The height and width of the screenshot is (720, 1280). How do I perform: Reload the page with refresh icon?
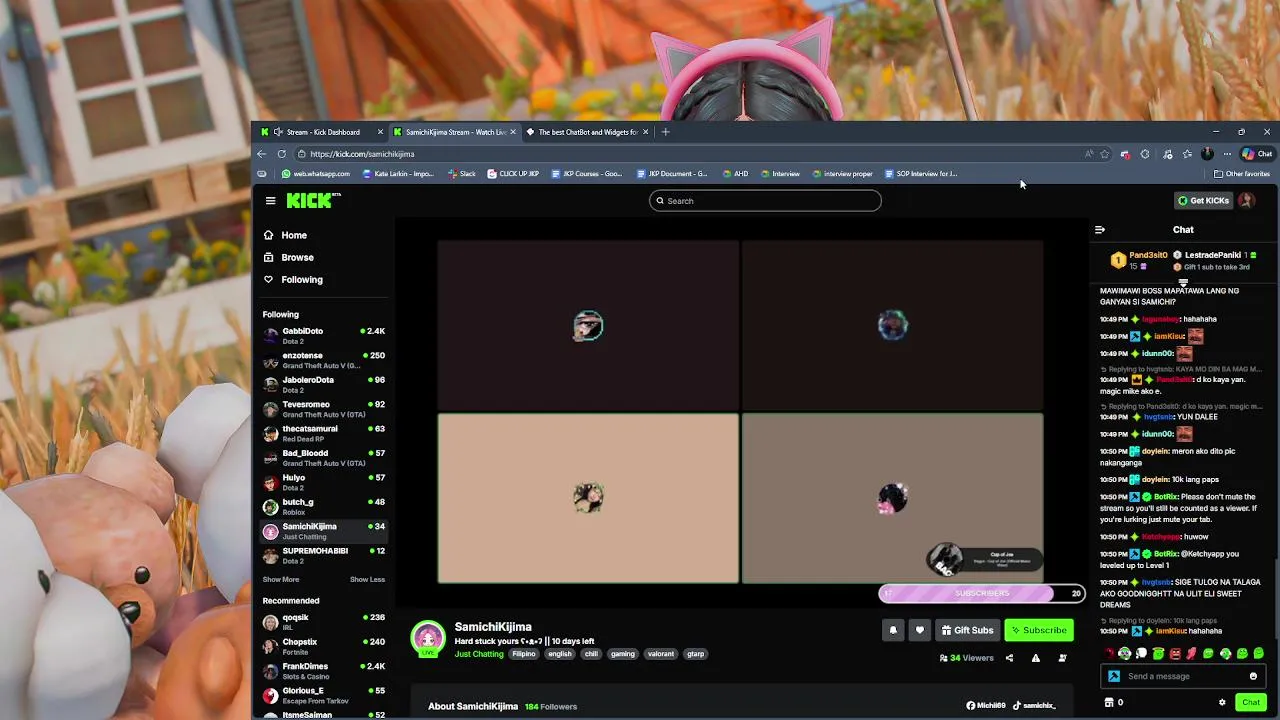click(x=282, y=154)
